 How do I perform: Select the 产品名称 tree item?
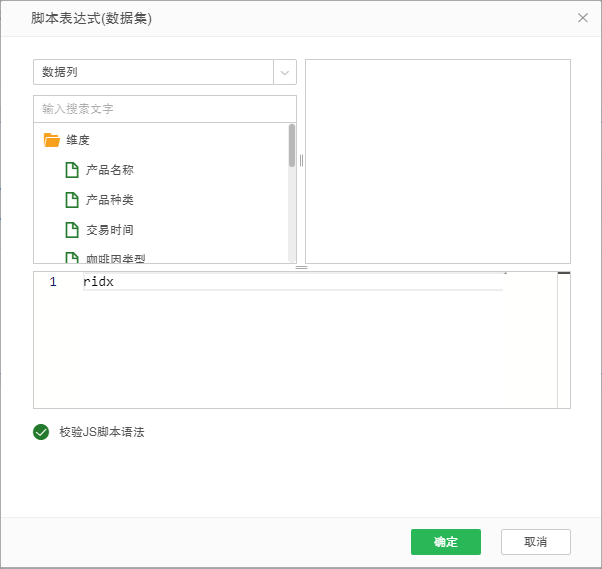click(110, 170)
